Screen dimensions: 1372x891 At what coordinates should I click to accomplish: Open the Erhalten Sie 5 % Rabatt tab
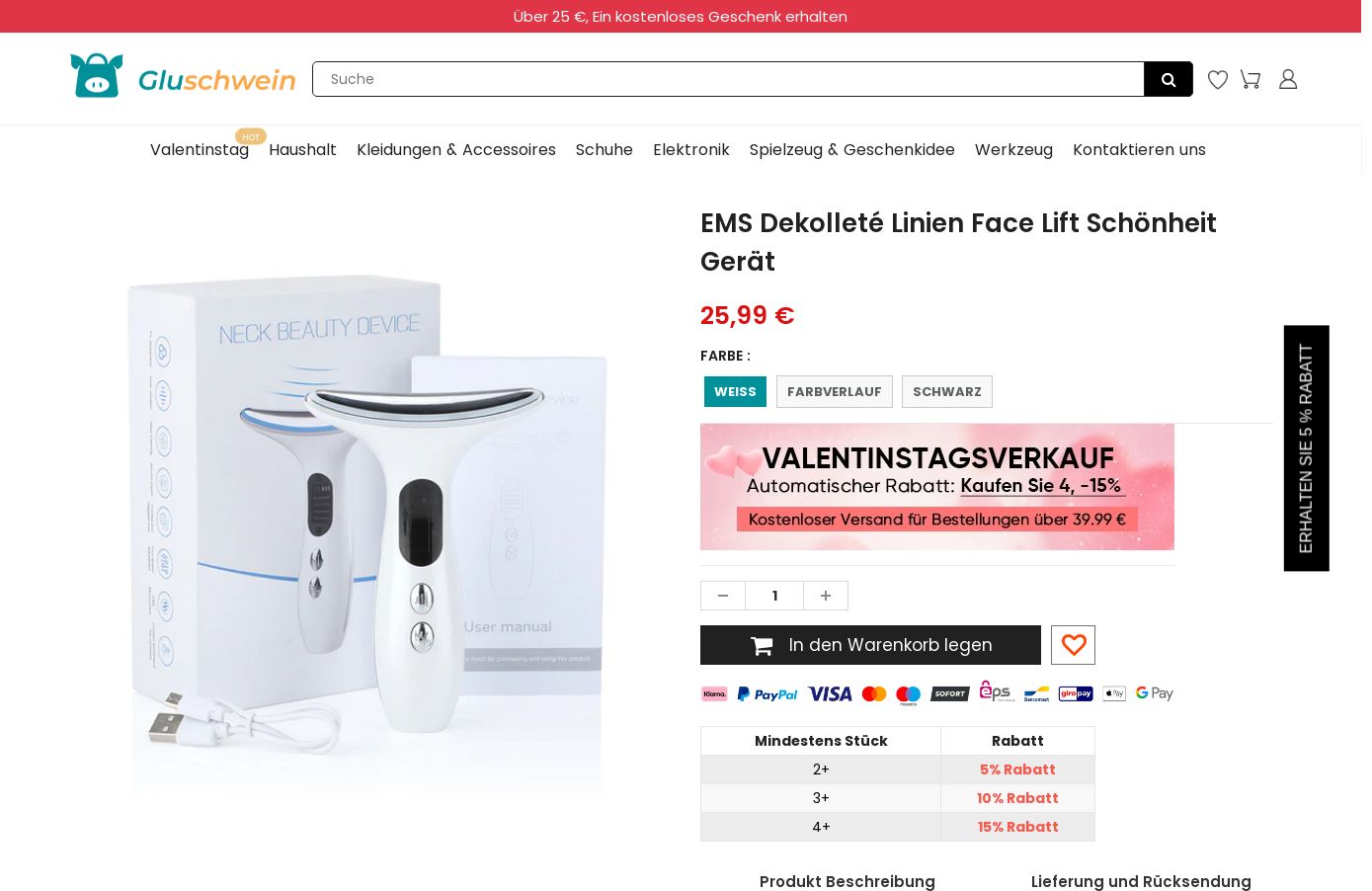(1306, 448)
